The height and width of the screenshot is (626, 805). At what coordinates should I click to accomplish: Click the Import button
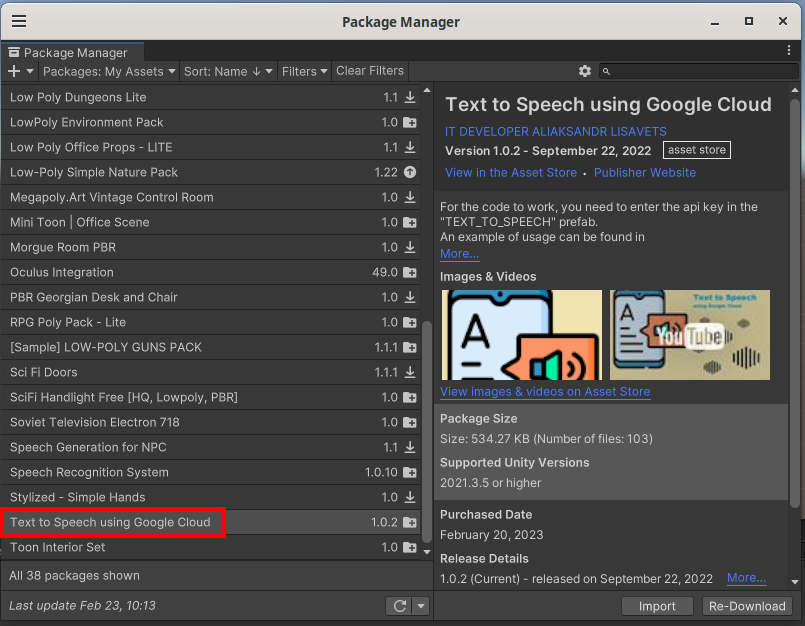click(657, 606)
